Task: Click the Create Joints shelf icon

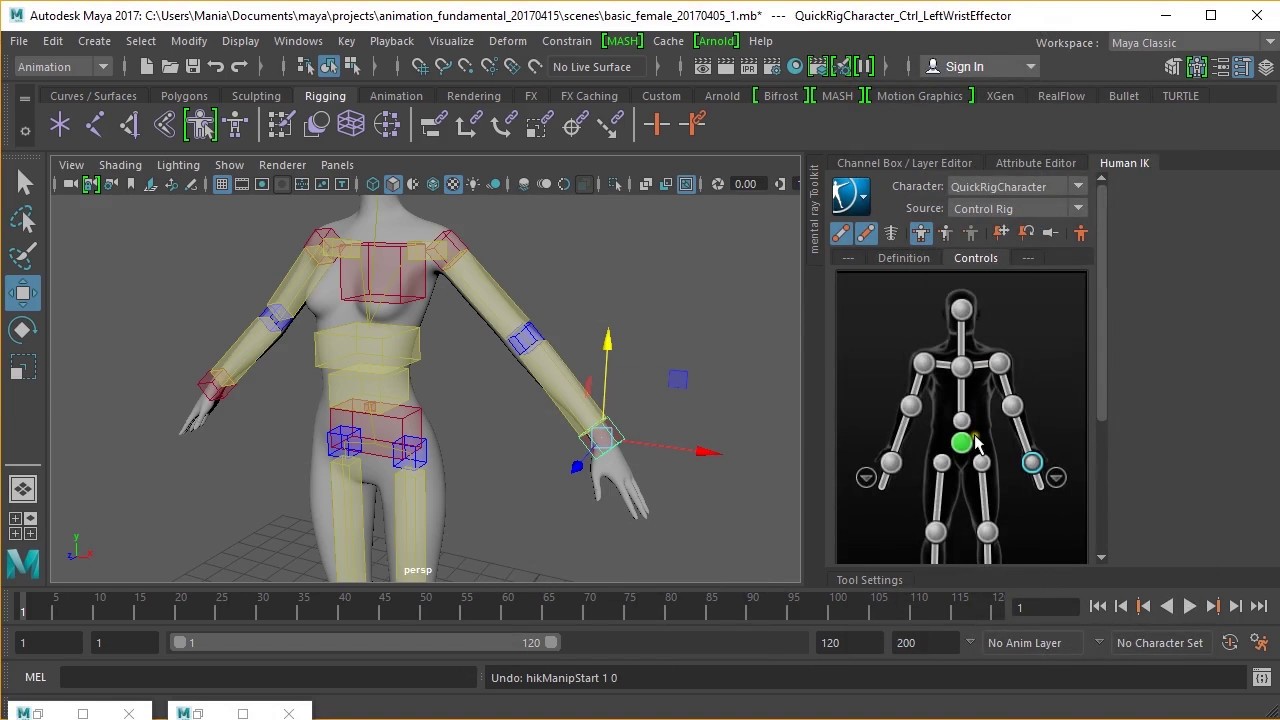Action: (x=95, y=125)
